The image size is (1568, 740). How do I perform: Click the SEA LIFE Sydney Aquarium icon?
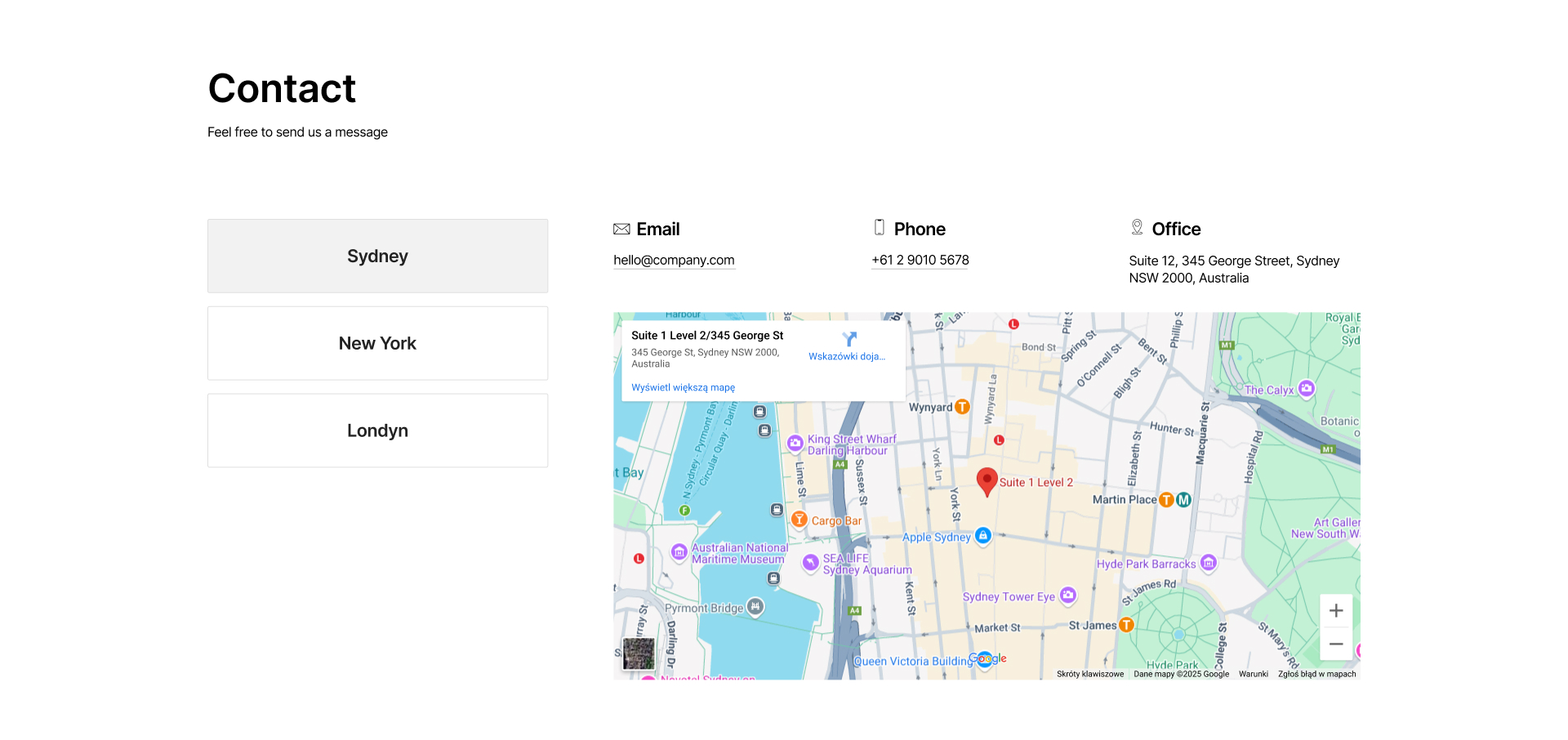point(810,562)
